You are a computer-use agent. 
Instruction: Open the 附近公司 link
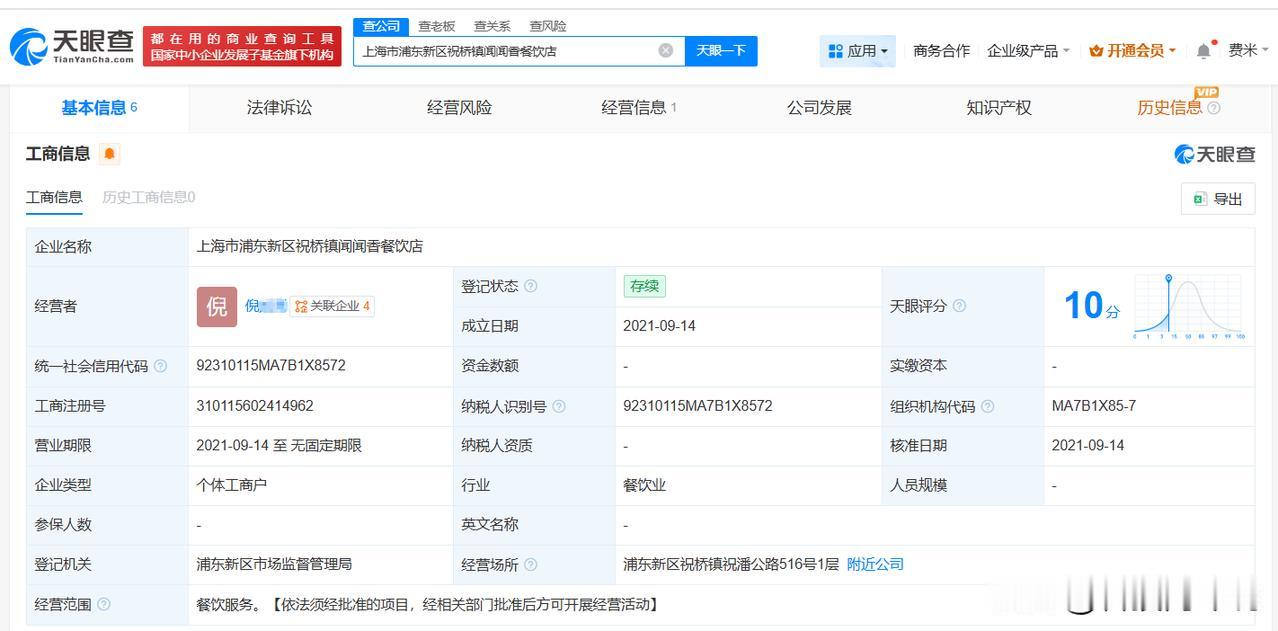click(875, 565)
